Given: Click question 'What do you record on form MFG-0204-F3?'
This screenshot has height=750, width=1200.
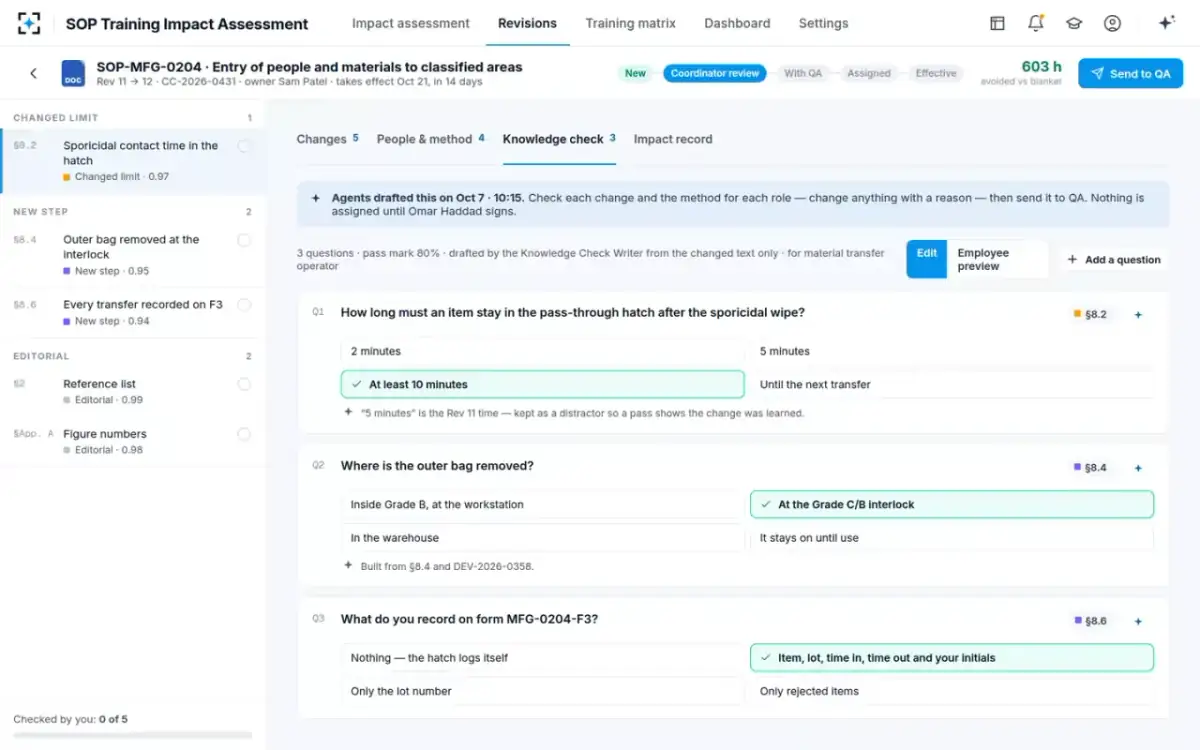Looking at the screenshot, I should pos(469,619).
